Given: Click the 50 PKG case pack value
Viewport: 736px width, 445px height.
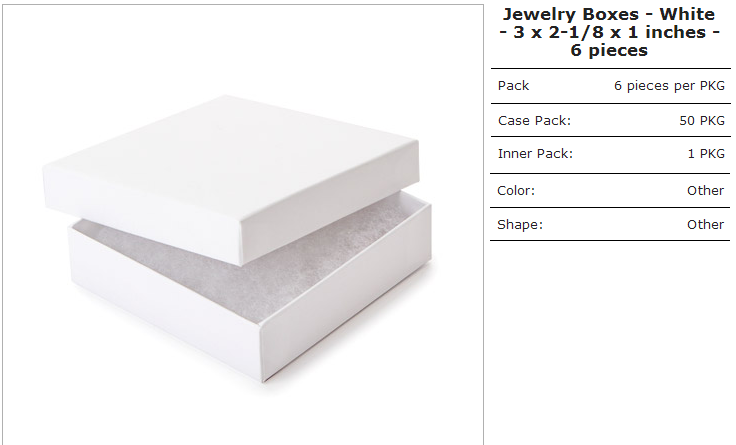Looking at the screenshot, I should point(702,121).
